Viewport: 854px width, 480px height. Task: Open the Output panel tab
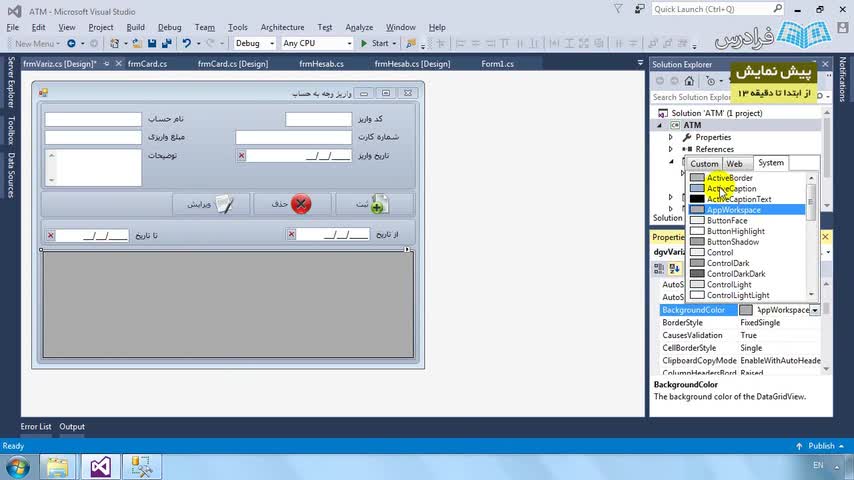tap(72, 427)
